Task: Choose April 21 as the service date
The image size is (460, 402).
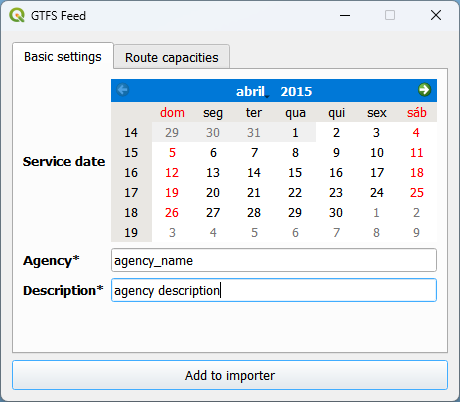Action: [254, 192]
